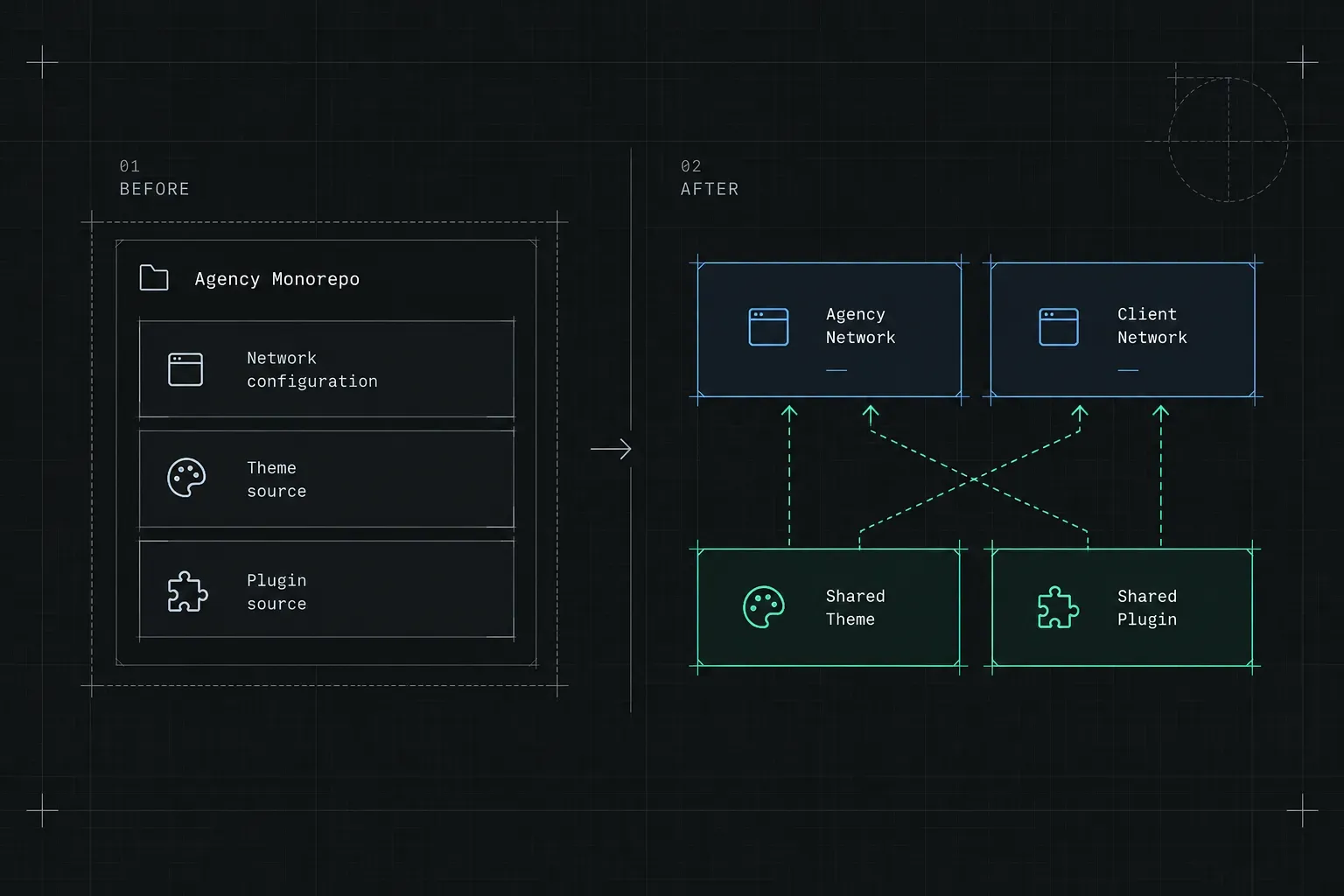
Task: Click the window icon in Agency Network
Action: [x=768, y=326]
